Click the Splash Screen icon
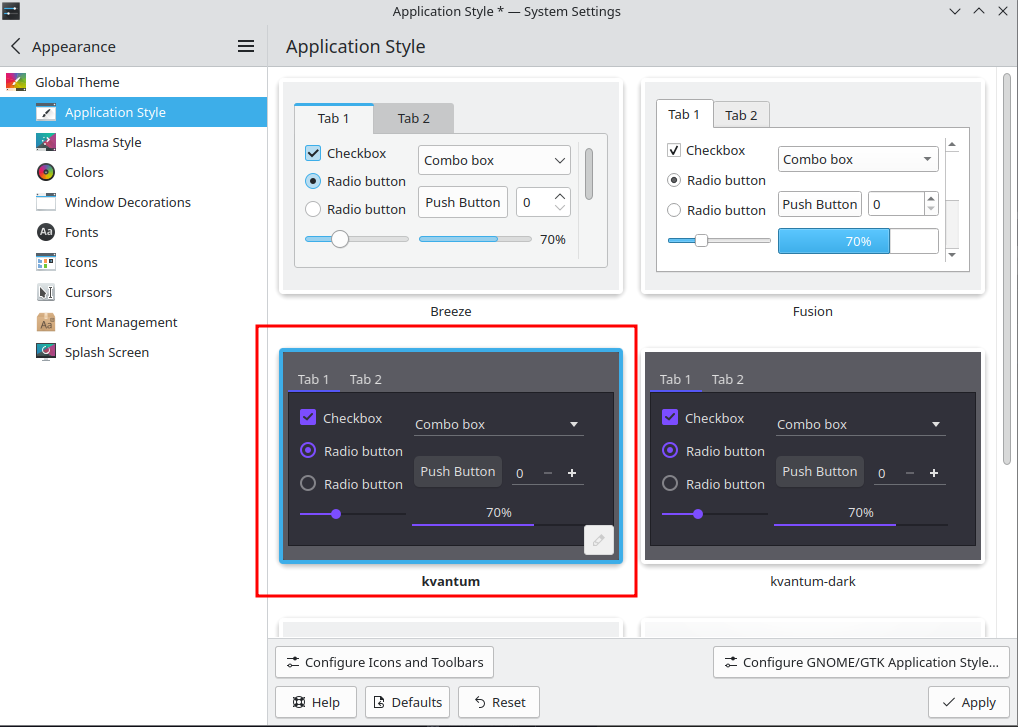The height and width of the screenshot is (727, 1018). (x=45, y=352)
